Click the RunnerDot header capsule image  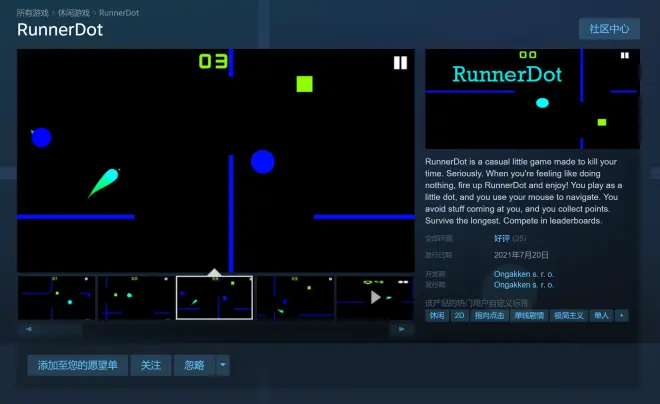point(532,99)
